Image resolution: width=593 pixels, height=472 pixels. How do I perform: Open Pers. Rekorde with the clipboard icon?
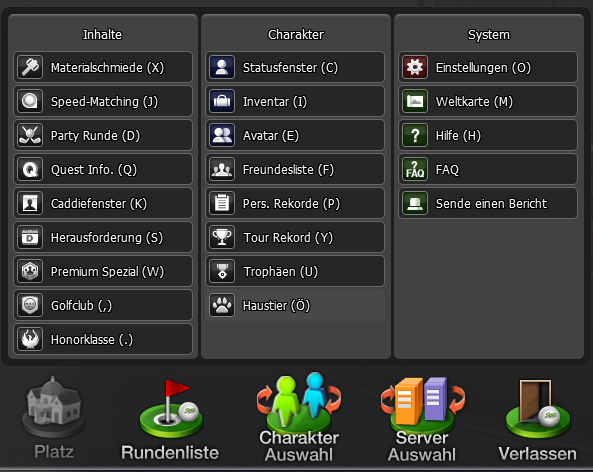coord(222,203)
